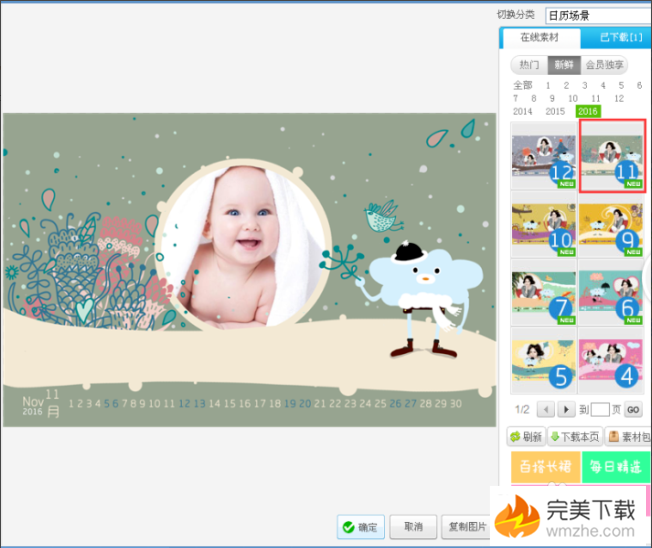
Task: Select the 会员独享 filter tab
Action: 604,65
